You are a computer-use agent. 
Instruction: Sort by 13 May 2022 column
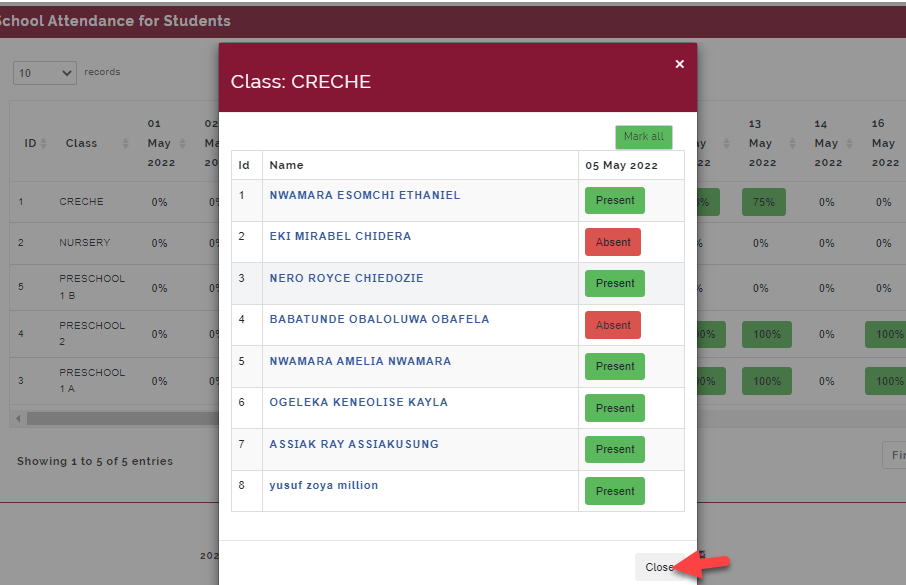pyautogui.click(x=770, y=143)
